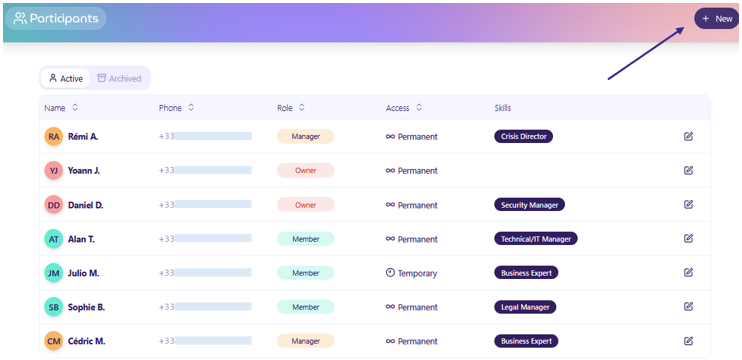Click the RA avatar for Rémi A.
Screen dimensions: 742x360
pyautogui.click(x=53, y=137)
